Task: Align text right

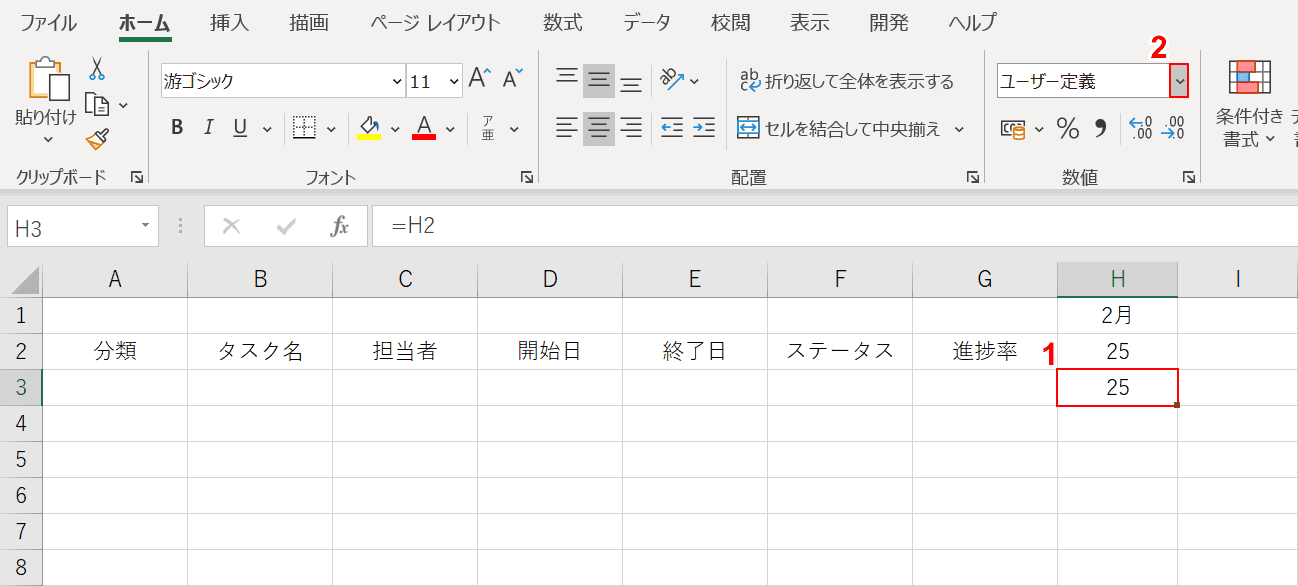Action: (631, 127)
